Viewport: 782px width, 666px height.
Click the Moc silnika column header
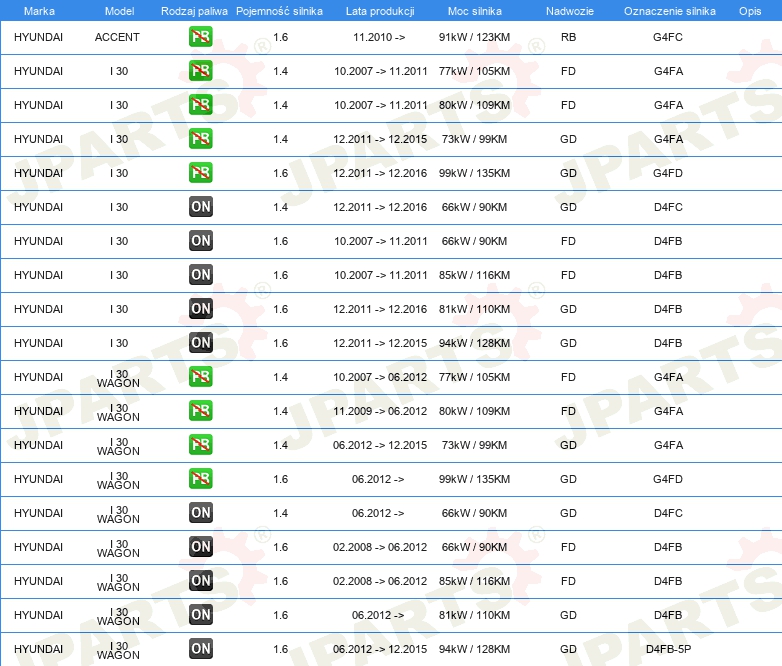(x=474, y=11)
